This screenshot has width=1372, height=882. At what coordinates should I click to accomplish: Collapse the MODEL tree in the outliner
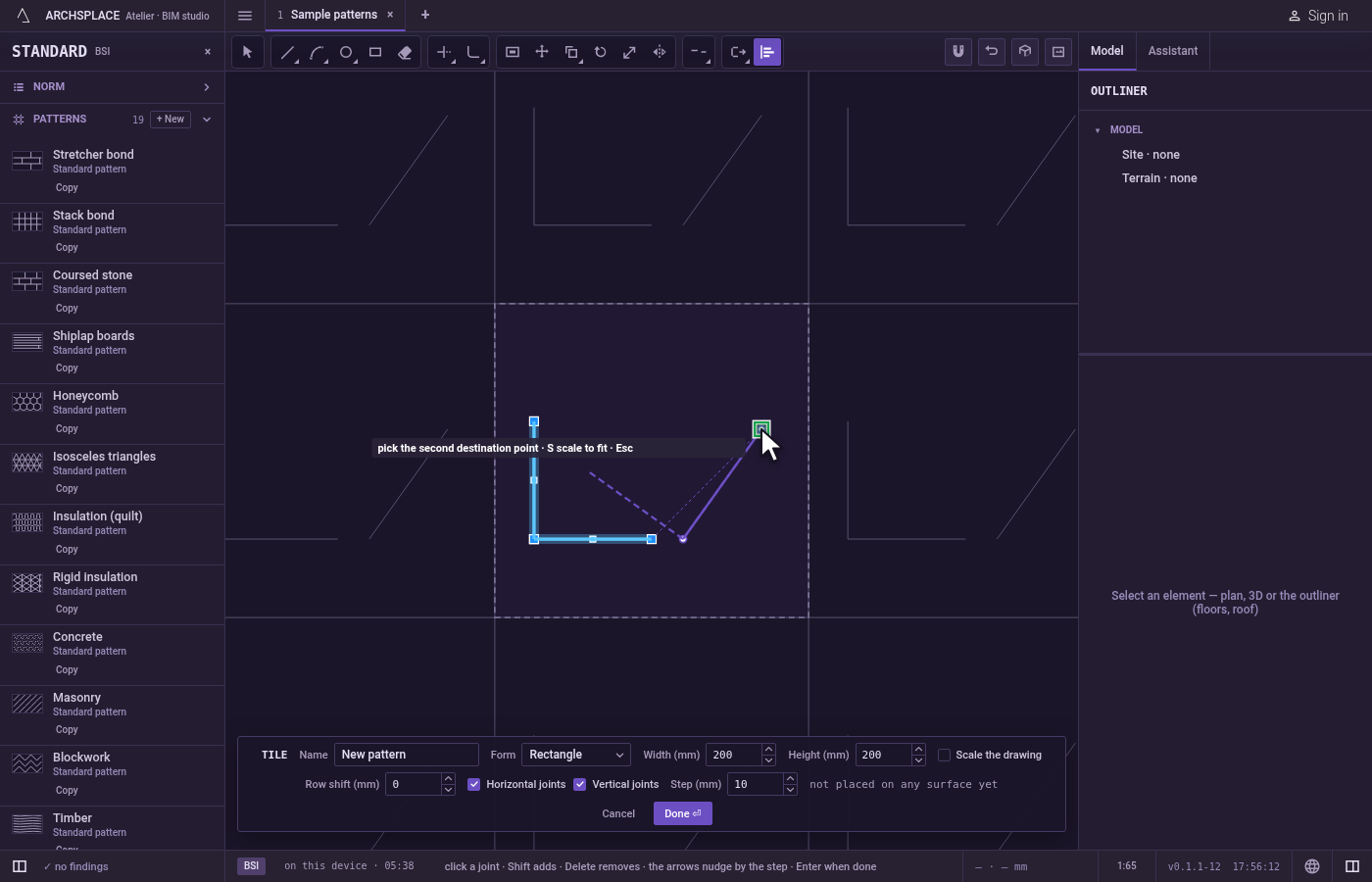coord(1098,130)
